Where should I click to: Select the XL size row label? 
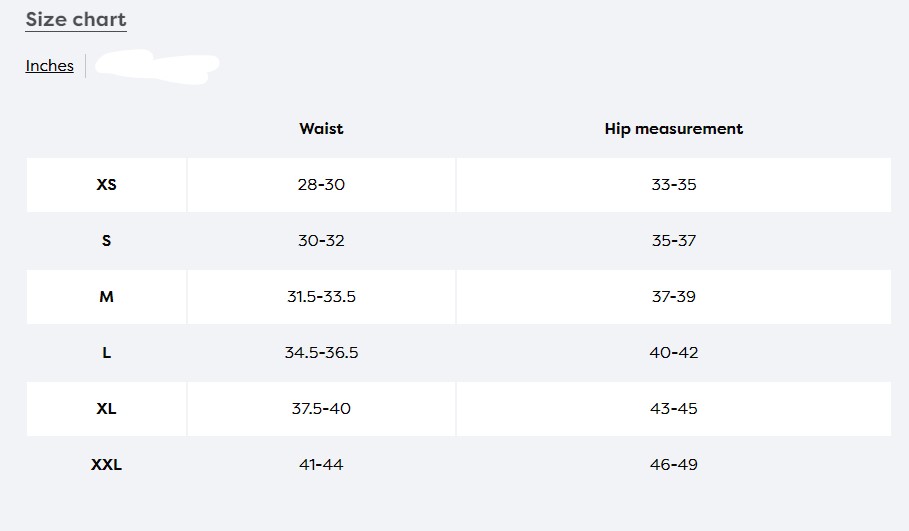pyautogui.click(x=106, y=409)
